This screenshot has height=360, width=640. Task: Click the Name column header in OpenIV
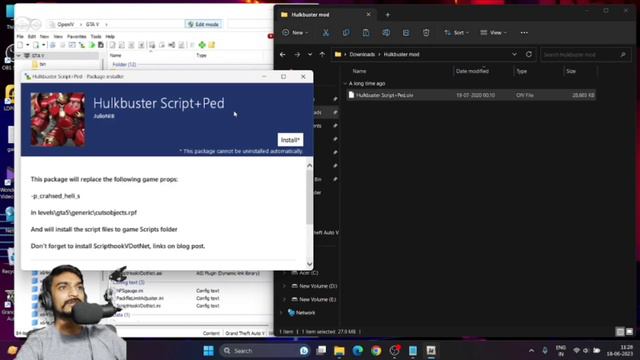pyautogui.click(x=116, y=55)
